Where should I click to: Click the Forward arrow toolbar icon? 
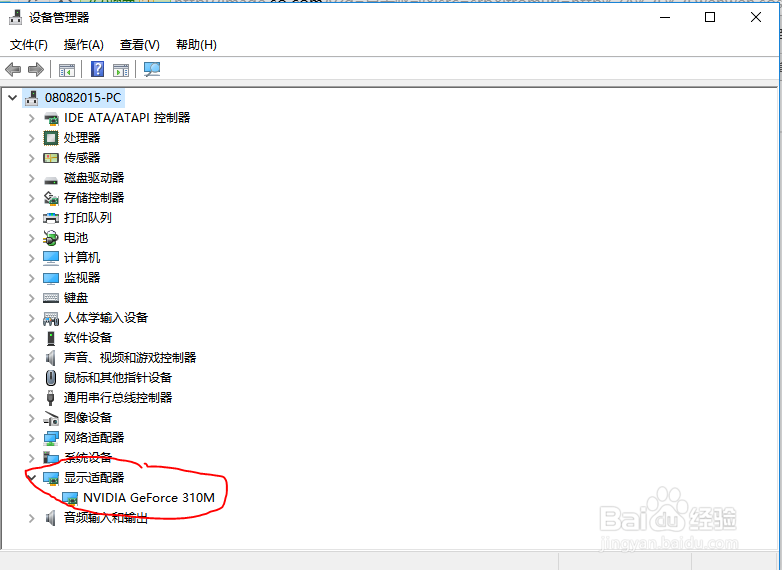point(36,69)
